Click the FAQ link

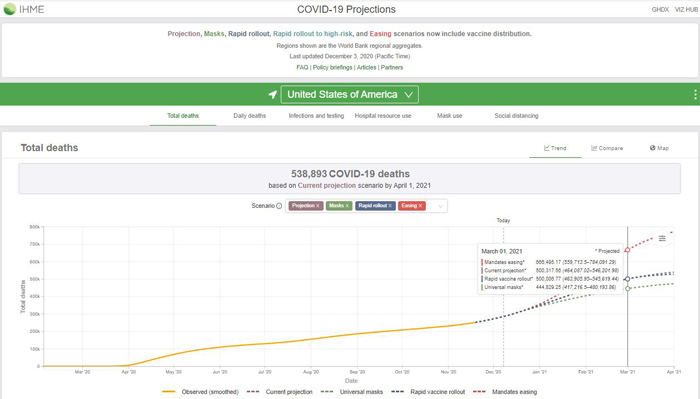click(x=302, y=67)
